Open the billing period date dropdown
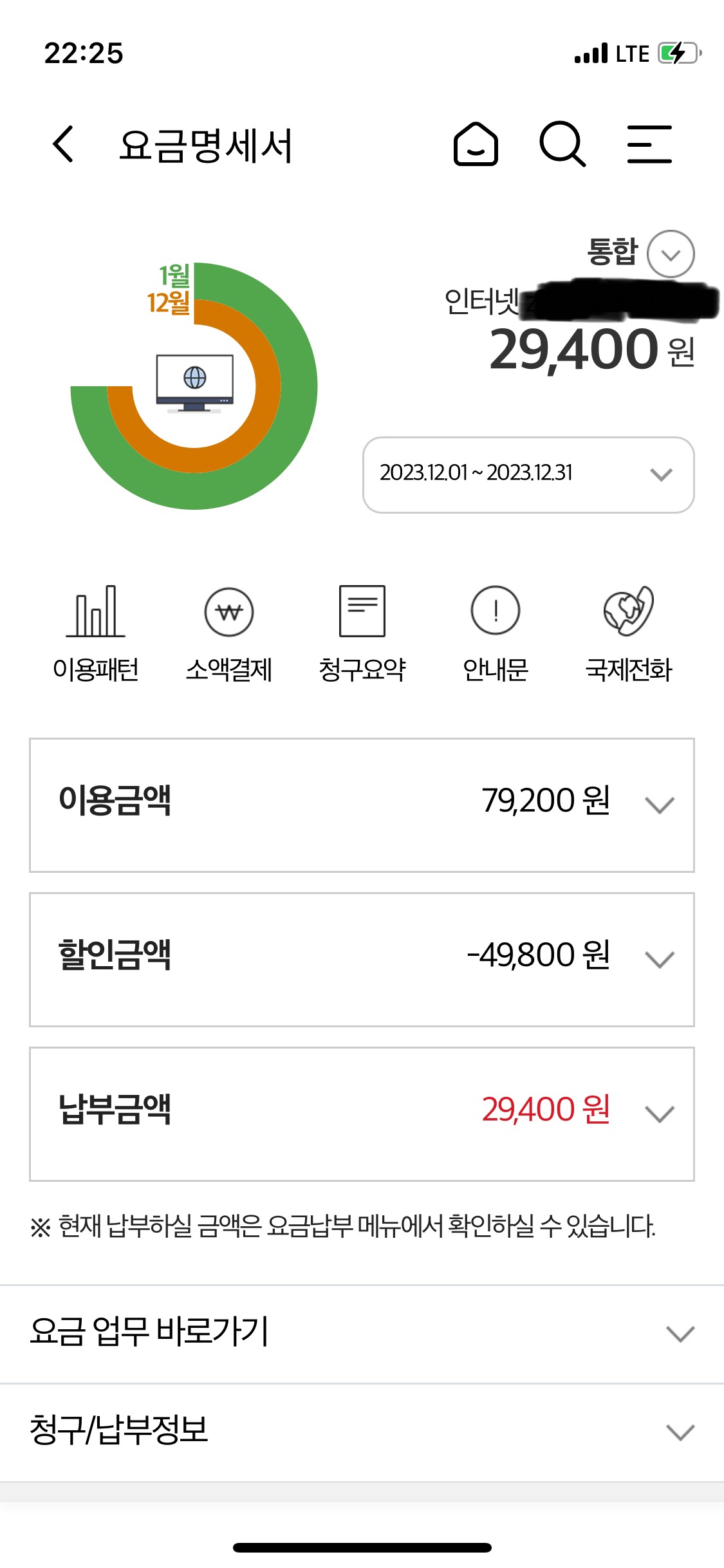 pyautogui.click(x=528, y=474)
